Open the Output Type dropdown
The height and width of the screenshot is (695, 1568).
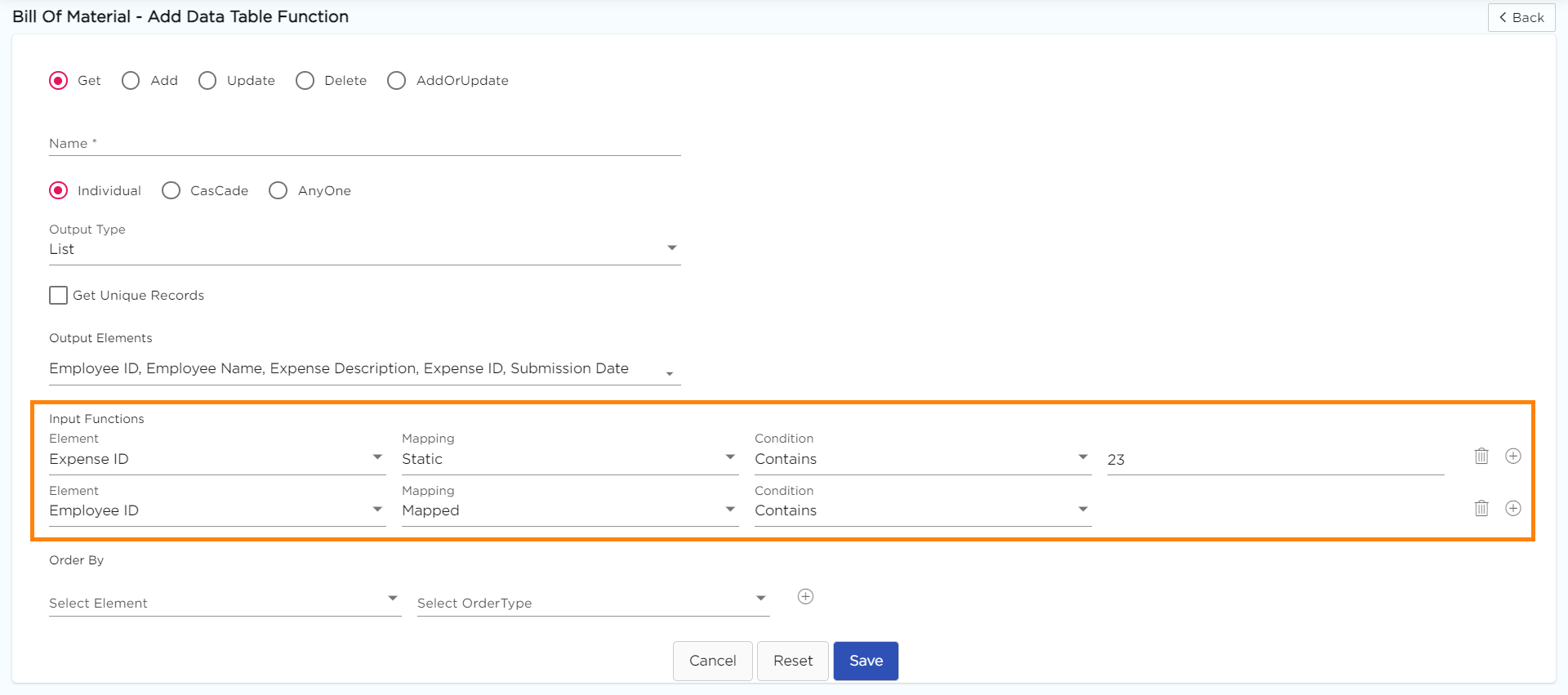(x=364, y=249)
